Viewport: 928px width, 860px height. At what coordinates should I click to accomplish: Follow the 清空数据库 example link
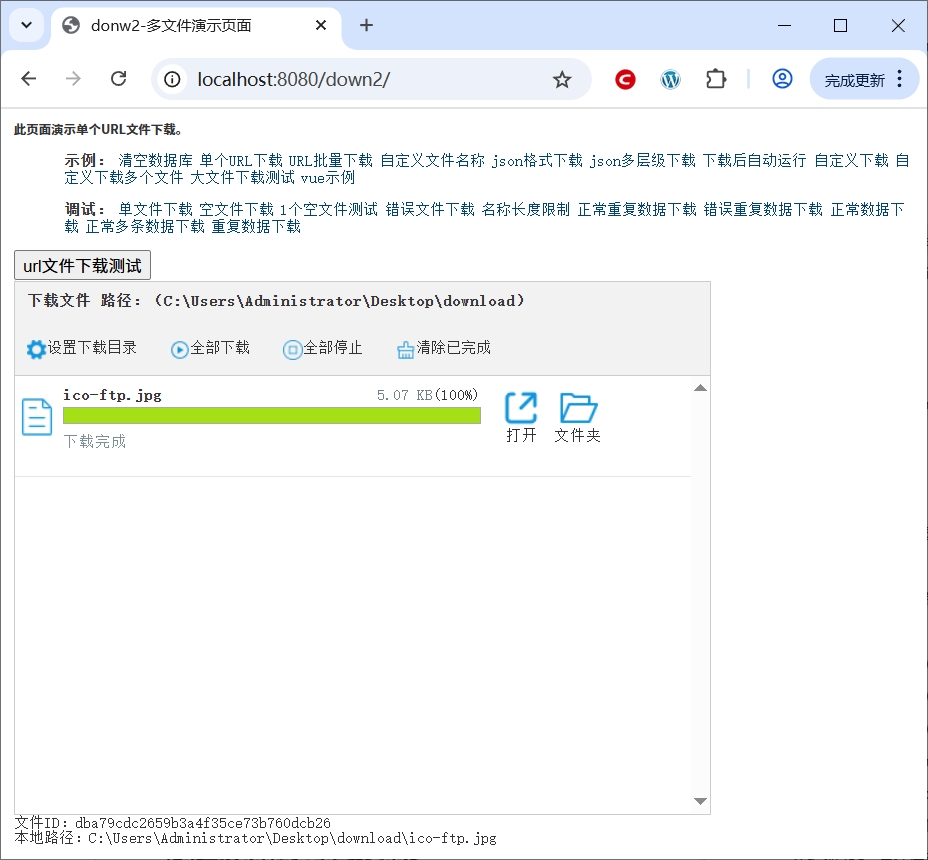coord(155,160)
